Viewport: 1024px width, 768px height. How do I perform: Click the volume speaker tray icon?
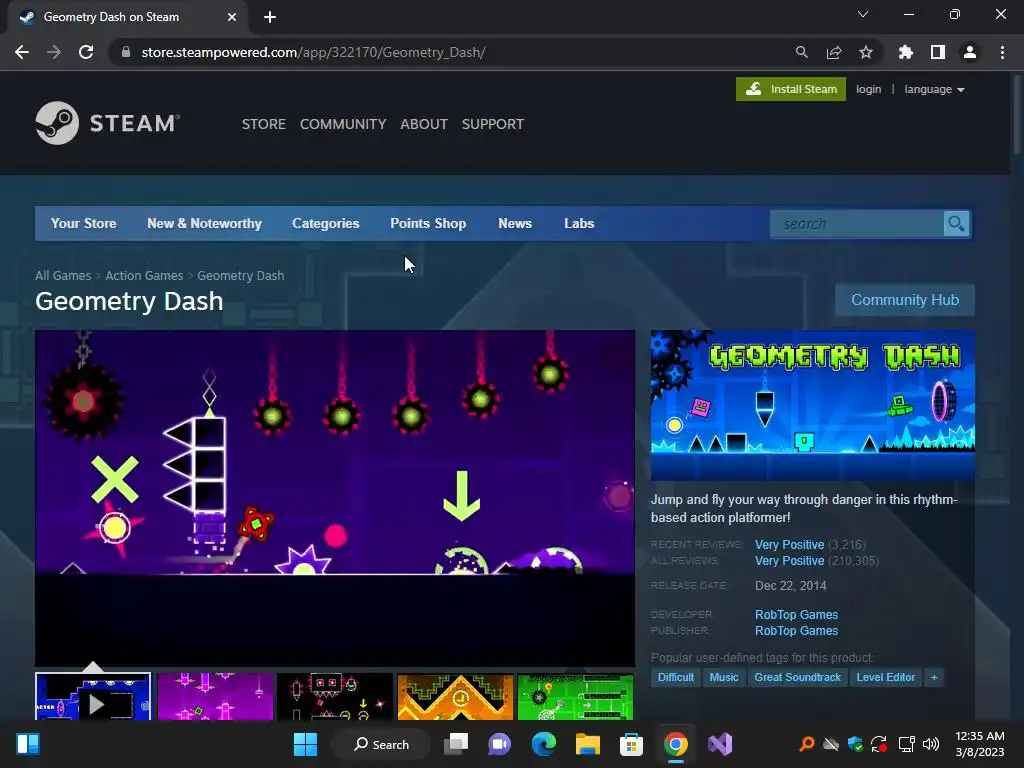click(x=931, y=744)
